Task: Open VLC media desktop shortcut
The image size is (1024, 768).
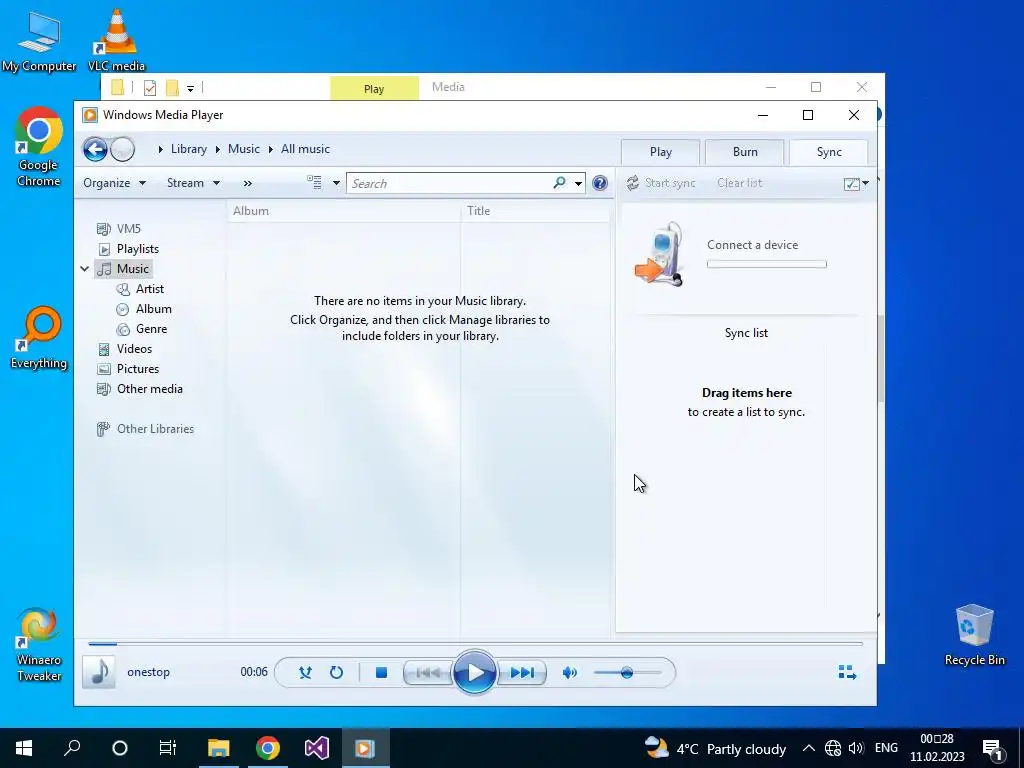Action: pyautogui.click(x=117, y=40)
